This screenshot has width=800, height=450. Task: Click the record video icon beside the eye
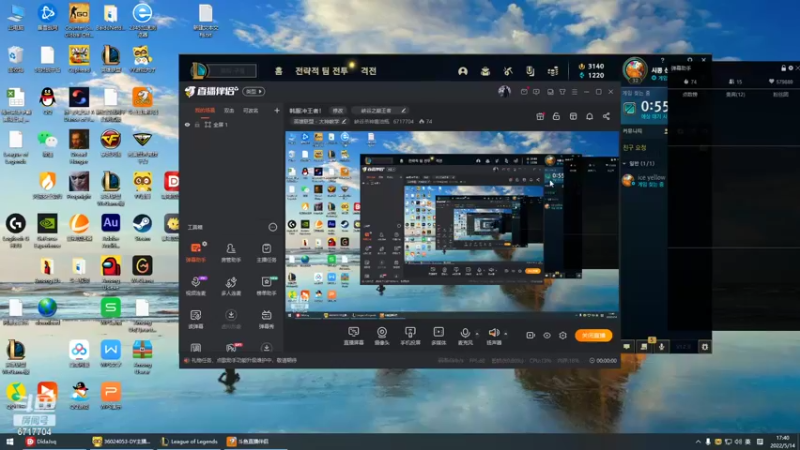point(531,335)
